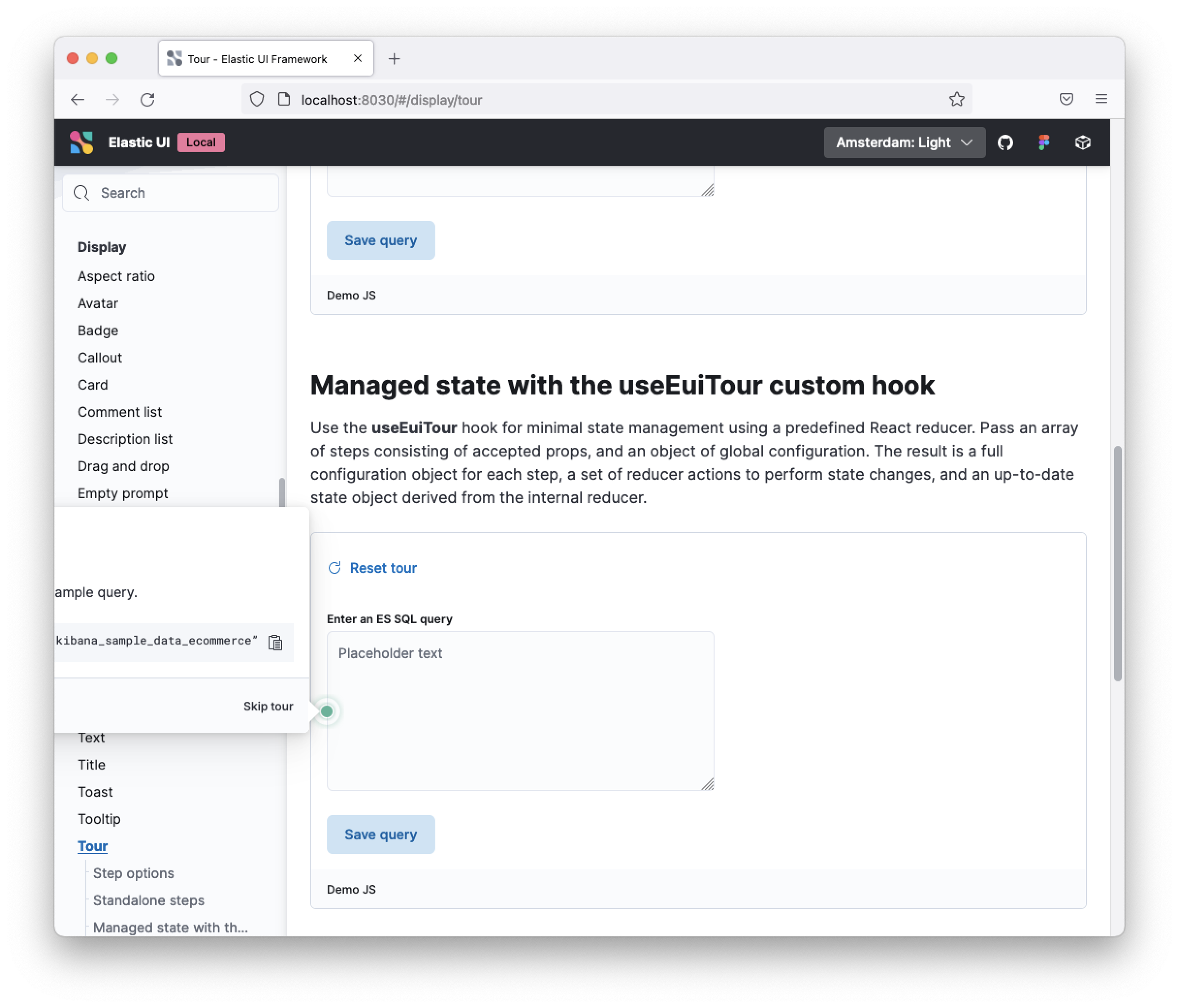Open the browser hamburger menu
Screen dimensions: 1179x1008
coord(1101,99)
